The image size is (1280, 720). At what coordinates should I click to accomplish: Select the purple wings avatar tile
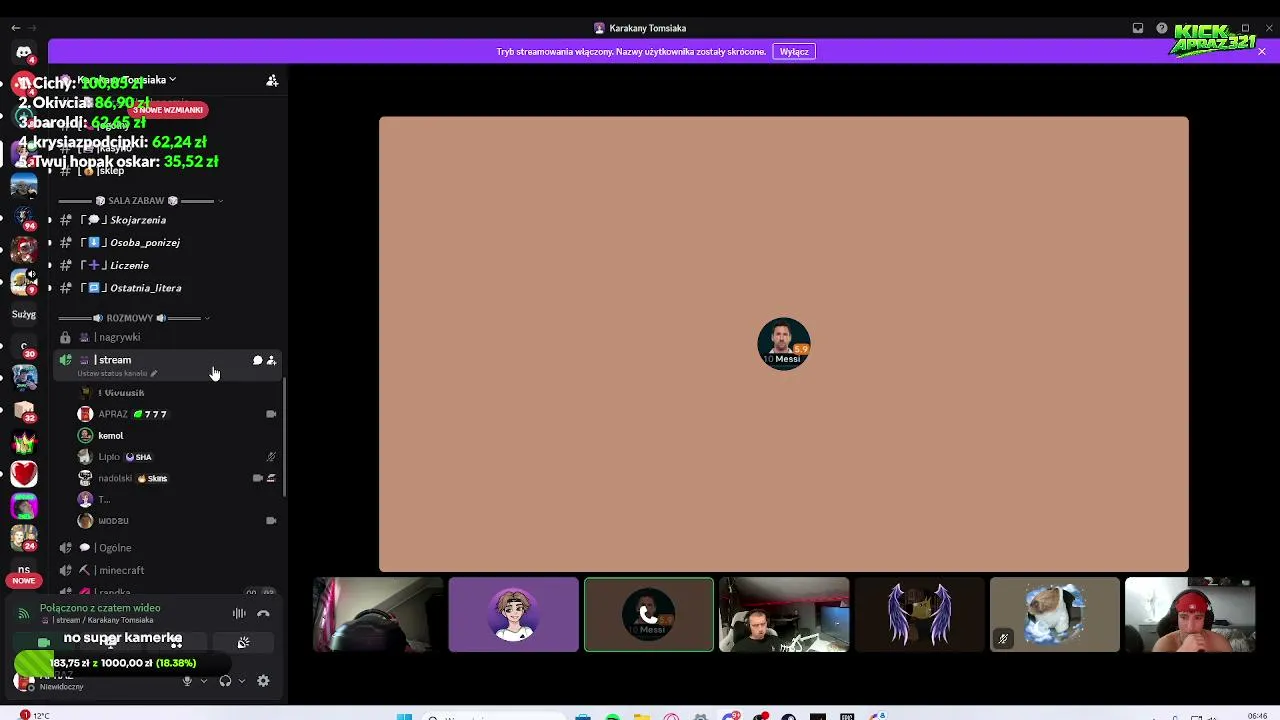pyautogui.click(x=920, y=615)
